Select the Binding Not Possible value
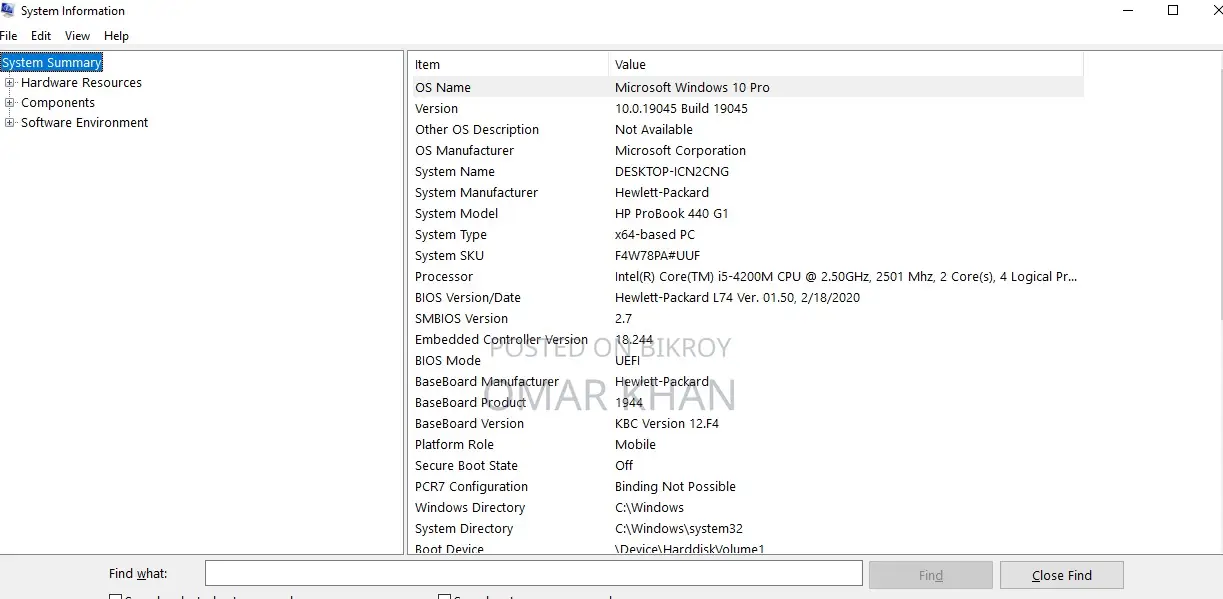The height and width of the screenshot is (599, 1223). coord(675,487)
